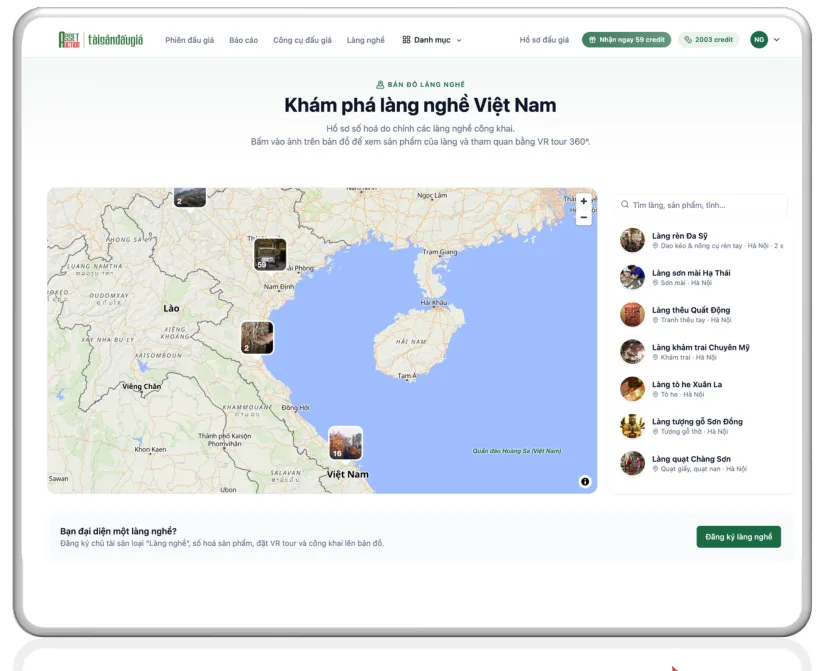Click Làng rèn Đa Sỹ avatar image

pyautogui.click(x=633, y=240)
